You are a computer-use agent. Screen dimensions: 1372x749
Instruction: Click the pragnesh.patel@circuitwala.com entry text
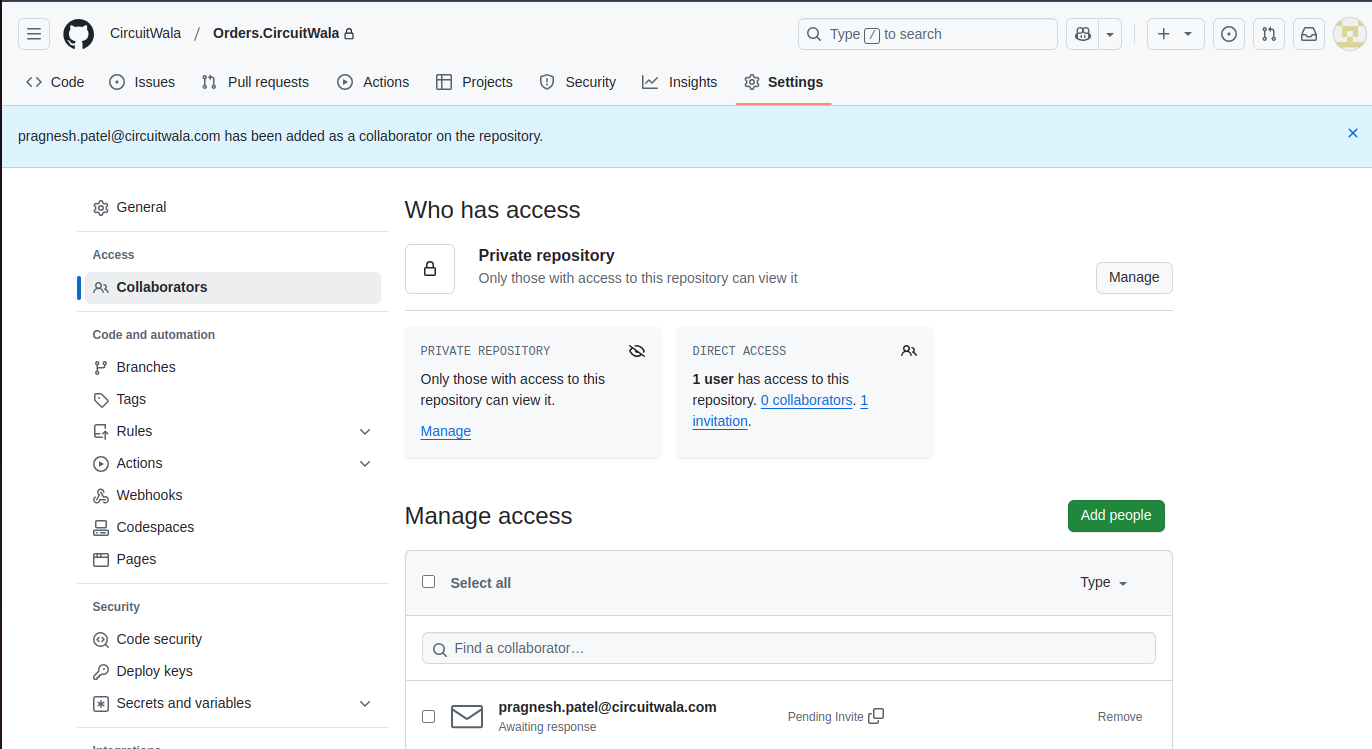608,707
